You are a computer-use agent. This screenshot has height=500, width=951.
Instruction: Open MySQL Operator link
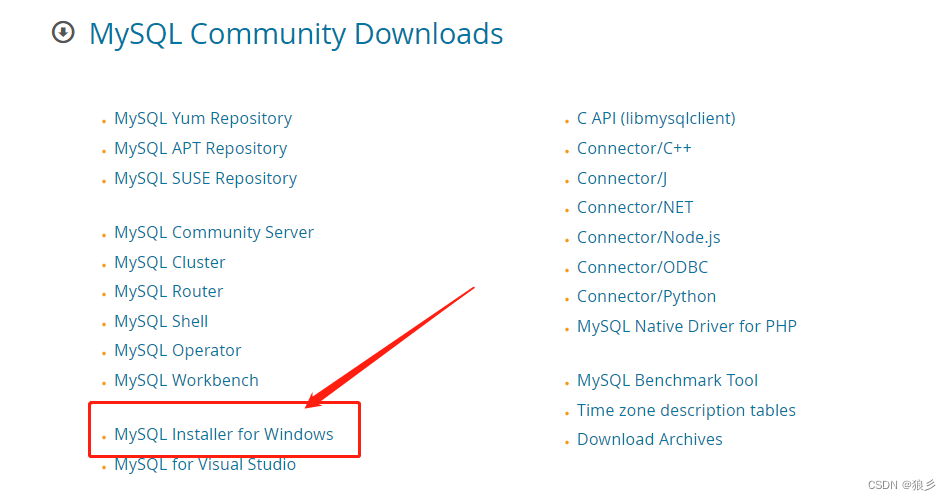(178, 351)
